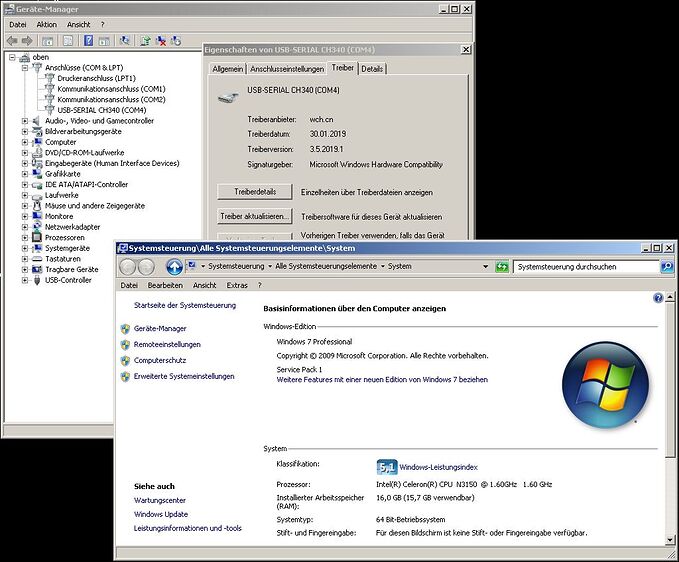Click the USB-SERIAL device icon in properties dialog
The height and width of the screenshot is (562, 679).
(x=228, y=97)
